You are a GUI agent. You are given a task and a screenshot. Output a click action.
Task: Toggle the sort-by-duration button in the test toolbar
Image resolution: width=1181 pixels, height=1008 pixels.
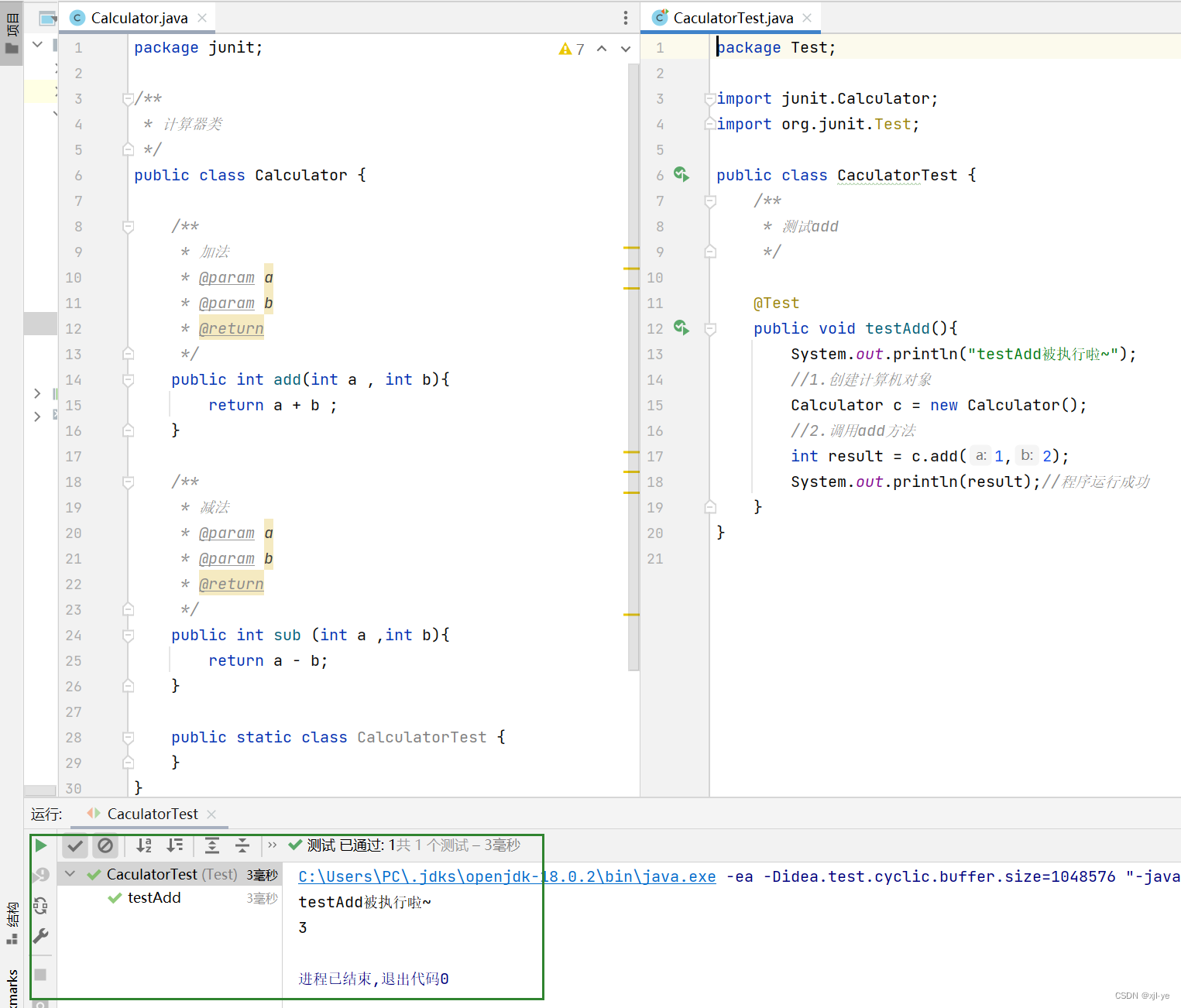(176, 845)
